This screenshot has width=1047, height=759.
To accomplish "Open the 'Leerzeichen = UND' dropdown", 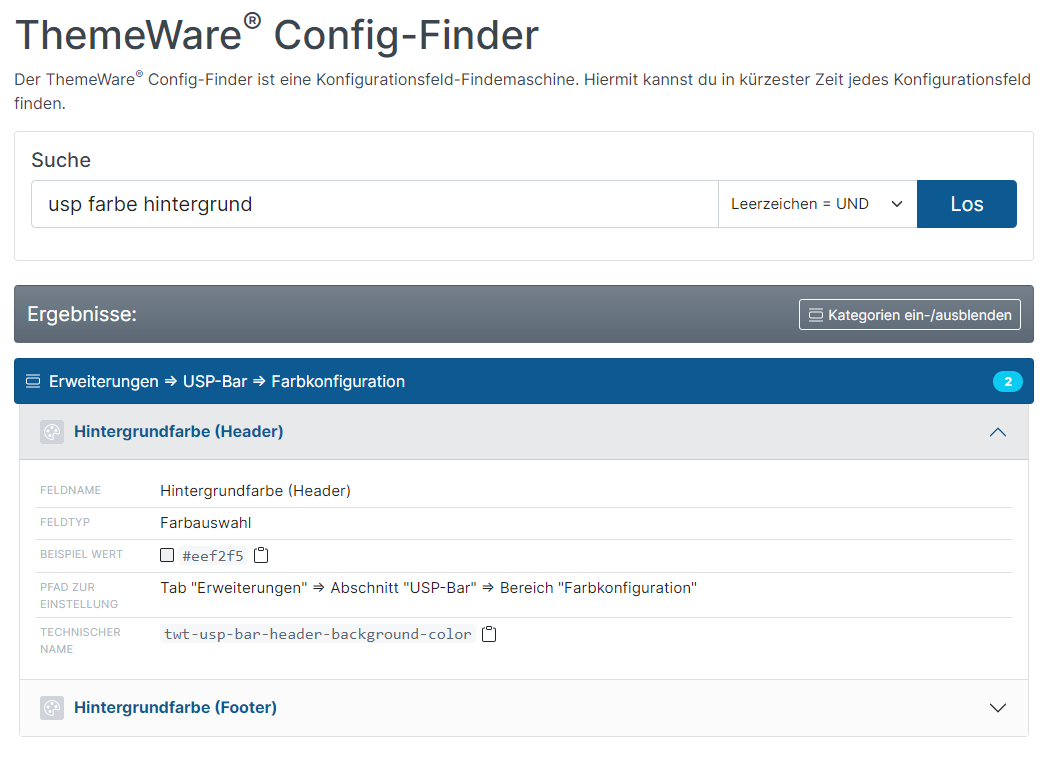I will point(817,204).
